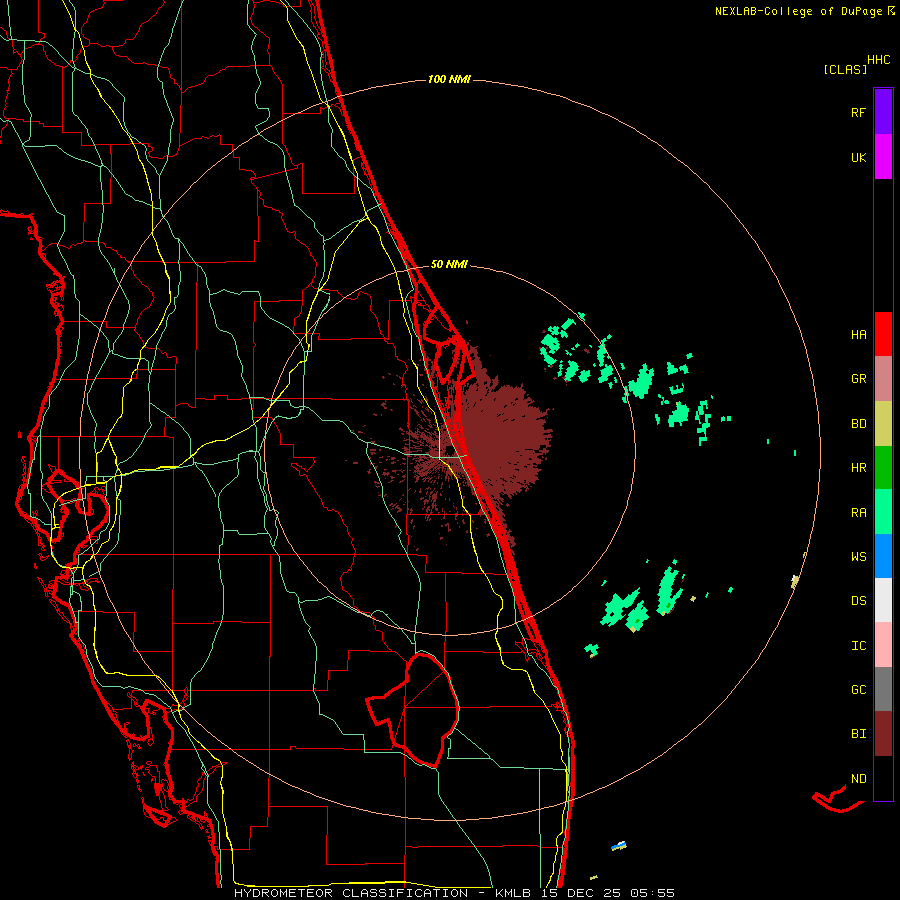Click the UK magenta legend swatch
This screenshot has width=900, height=900.
click(x=883, y=157)
